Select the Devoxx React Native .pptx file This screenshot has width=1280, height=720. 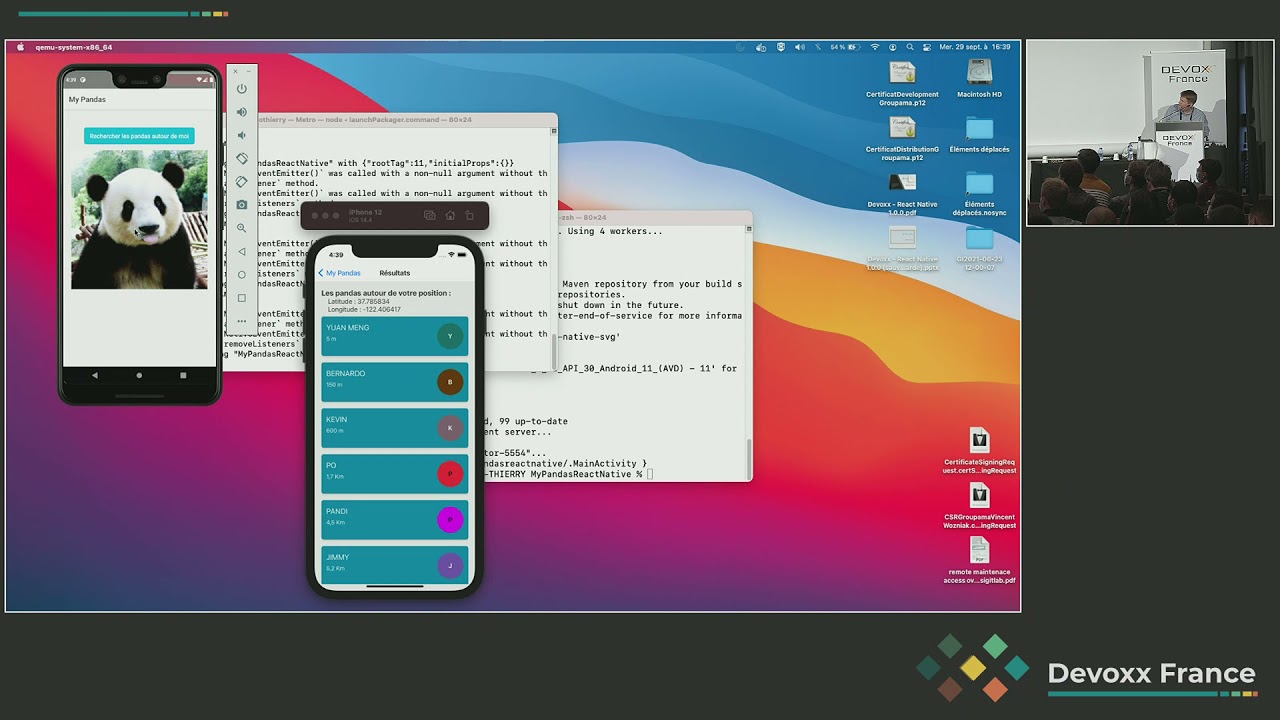[902, 249]
